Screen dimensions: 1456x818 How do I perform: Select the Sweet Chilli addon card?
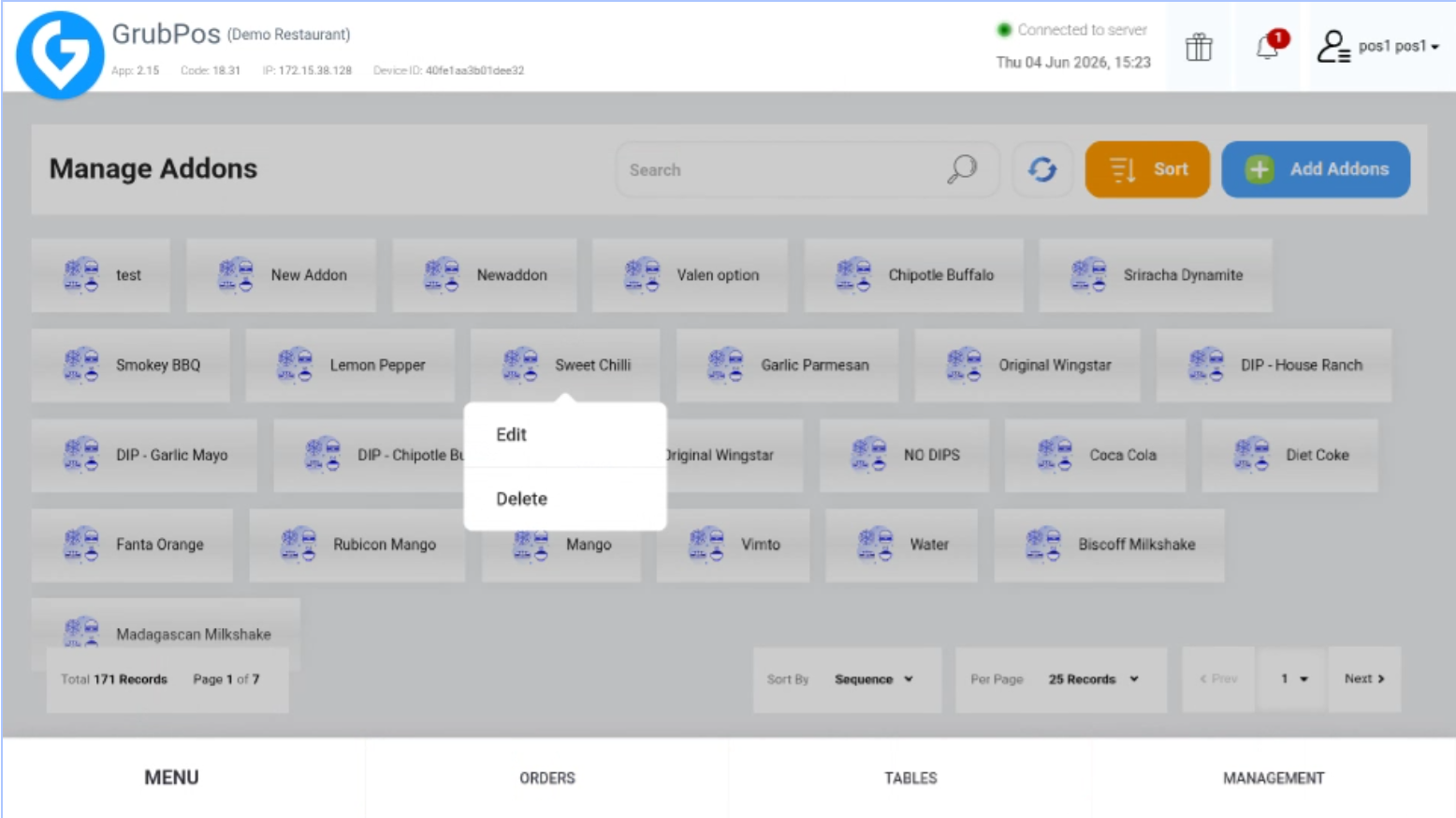565,365
